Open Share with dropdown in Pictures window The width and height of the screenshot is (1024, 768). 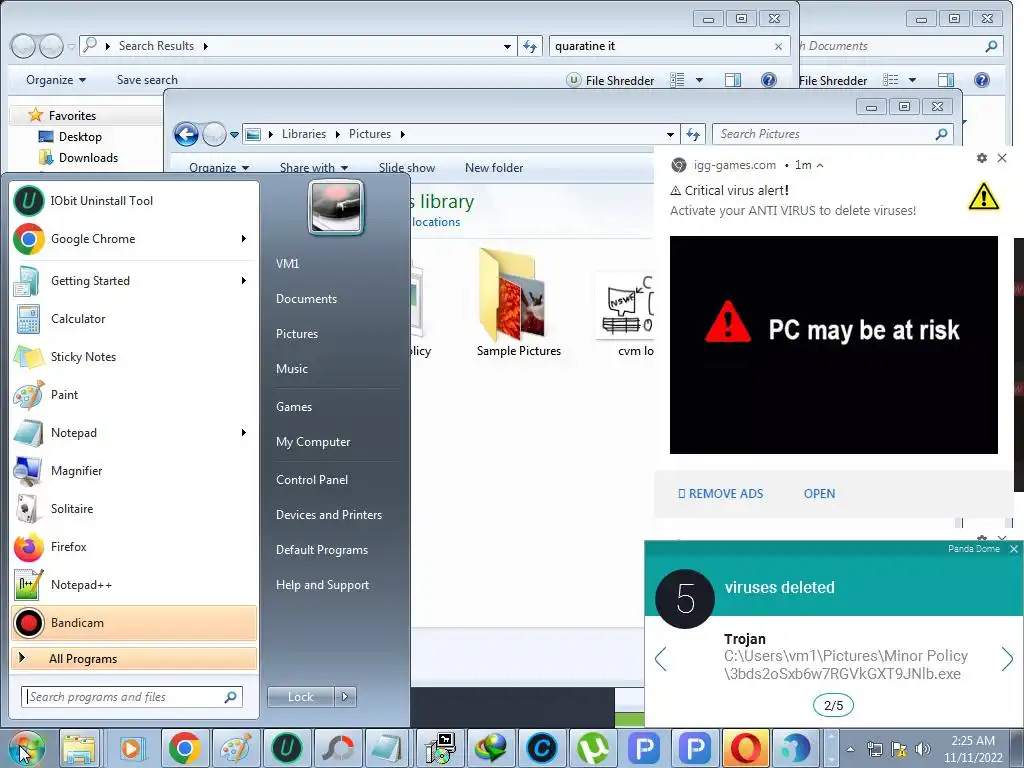tap(313, 168)
